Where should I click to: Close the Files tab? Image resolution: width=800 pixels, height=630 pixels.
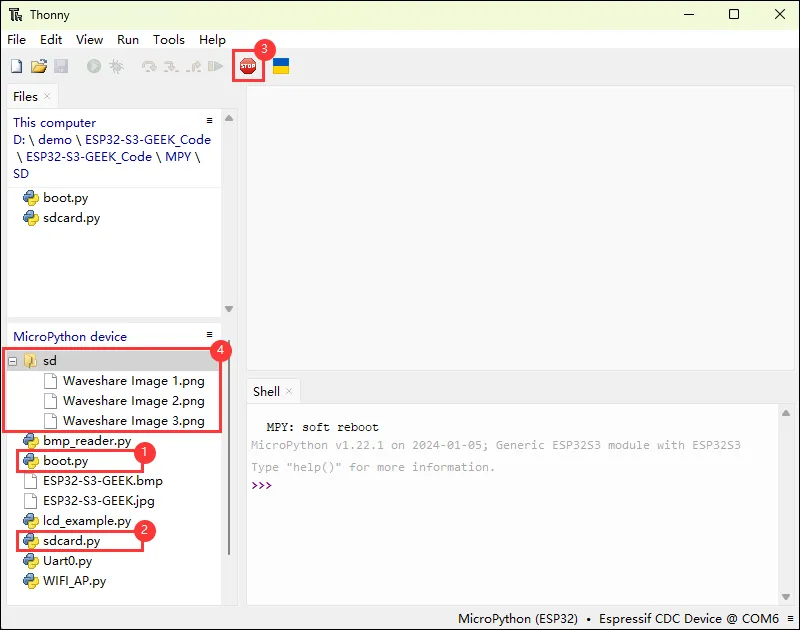47,97
